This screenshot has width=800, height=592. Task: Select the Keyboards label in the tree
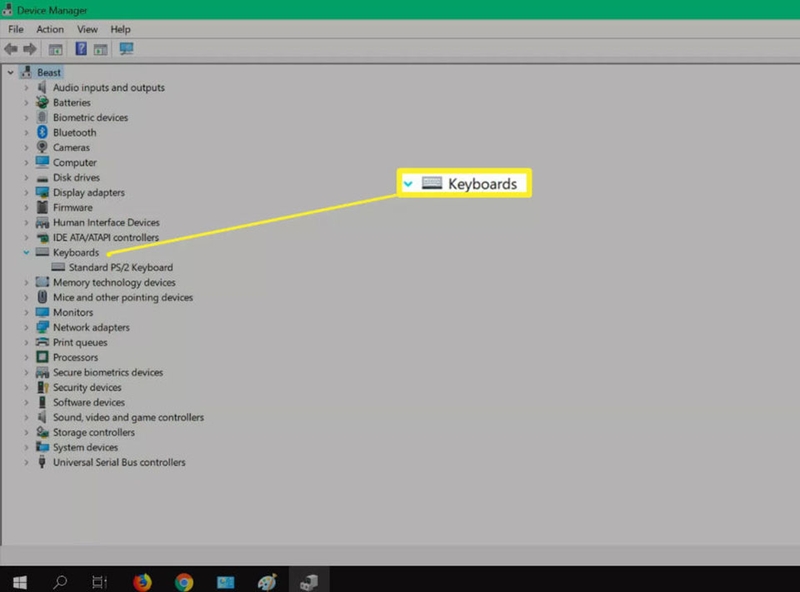[76, 252]
